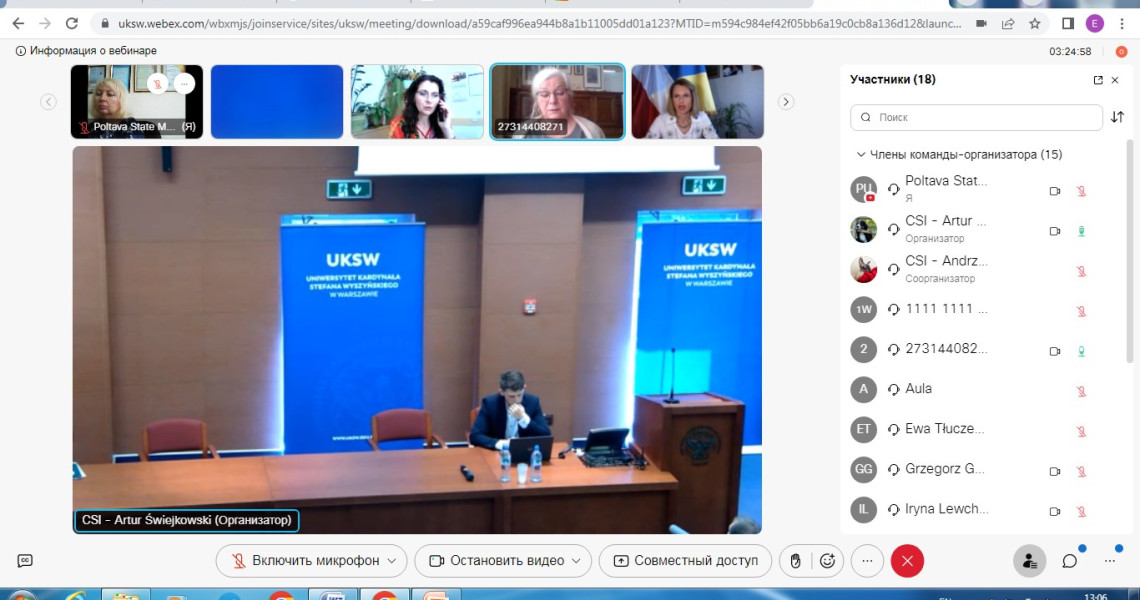Click camera icon in CSI - Artur row

1055,231
